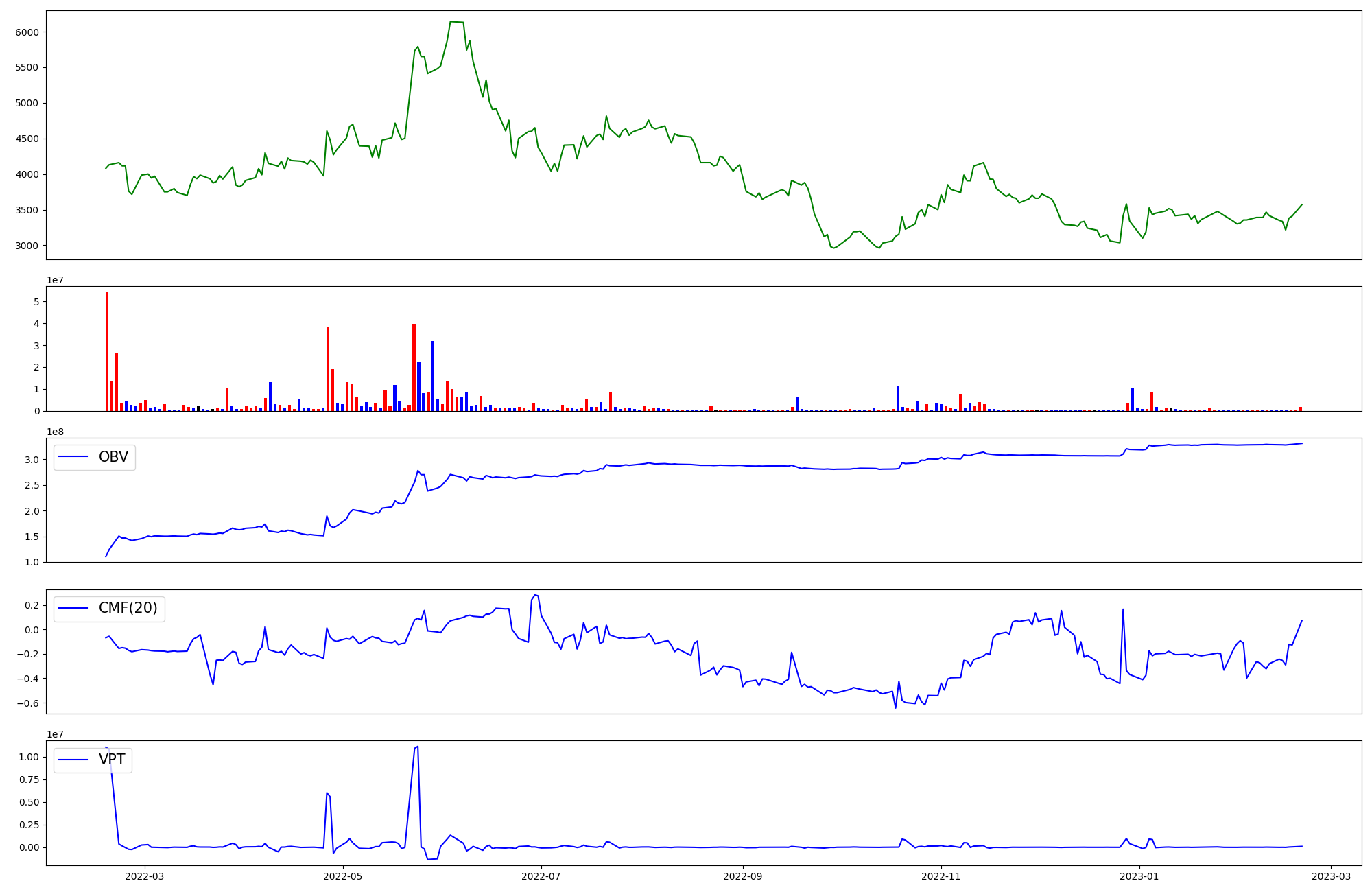Select the 2022-11 date tick label
The width and height of the screenshot is (1372, 892).
click(941, 876)
